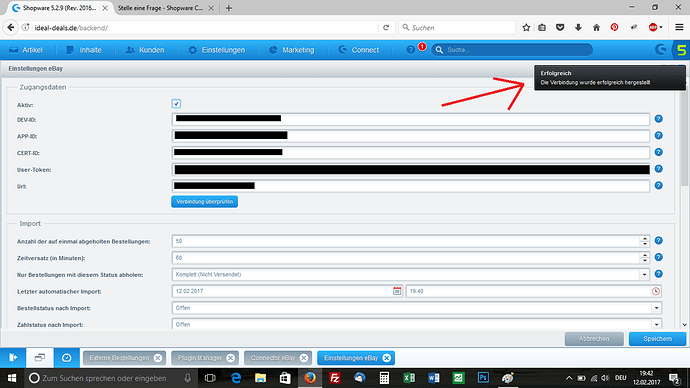The image size is (690, 388).
Task: Increase the number of fetched orders stepper
Action: click(645, 238)
